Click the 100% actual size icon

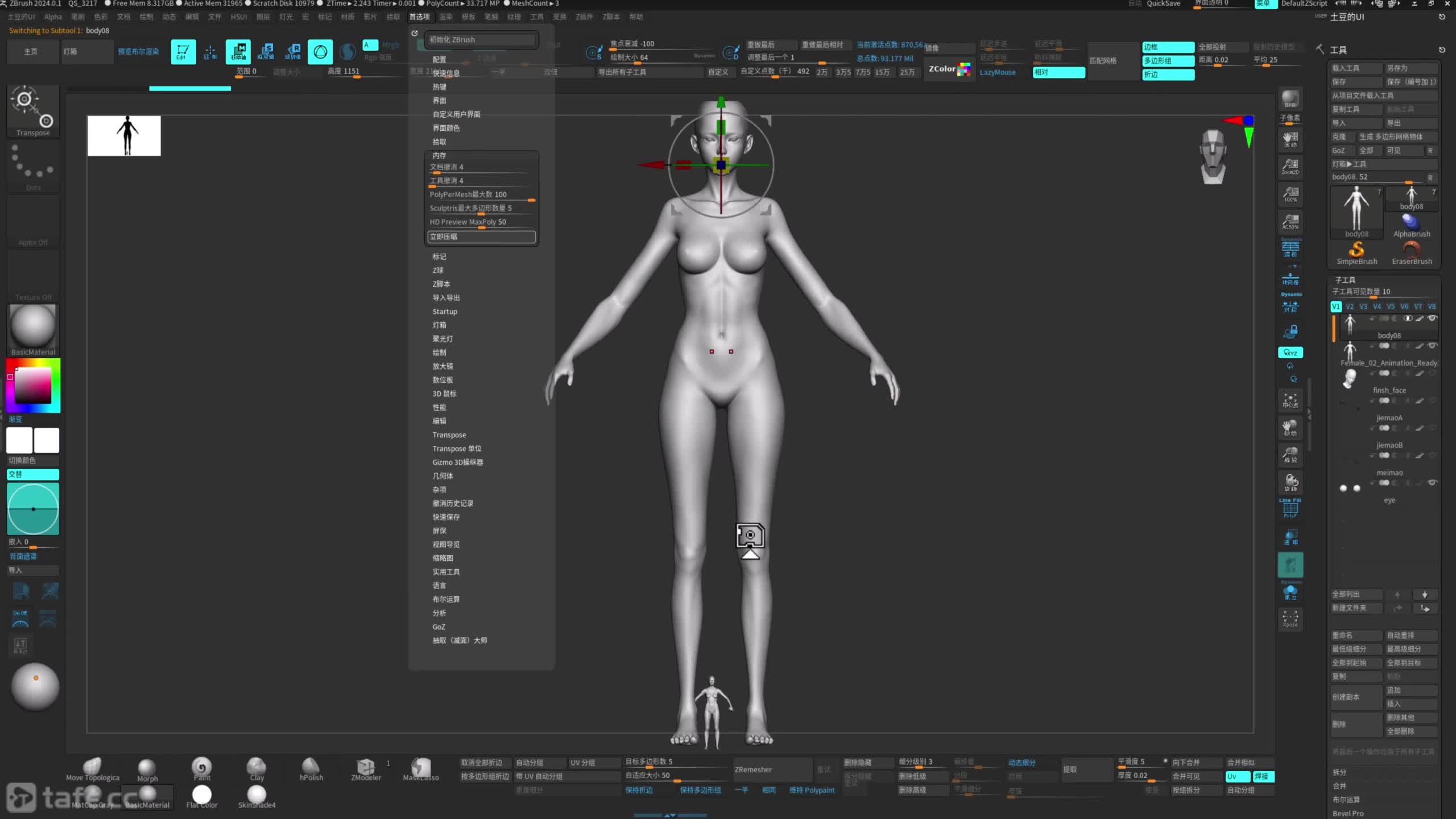tap(1290, 194)
